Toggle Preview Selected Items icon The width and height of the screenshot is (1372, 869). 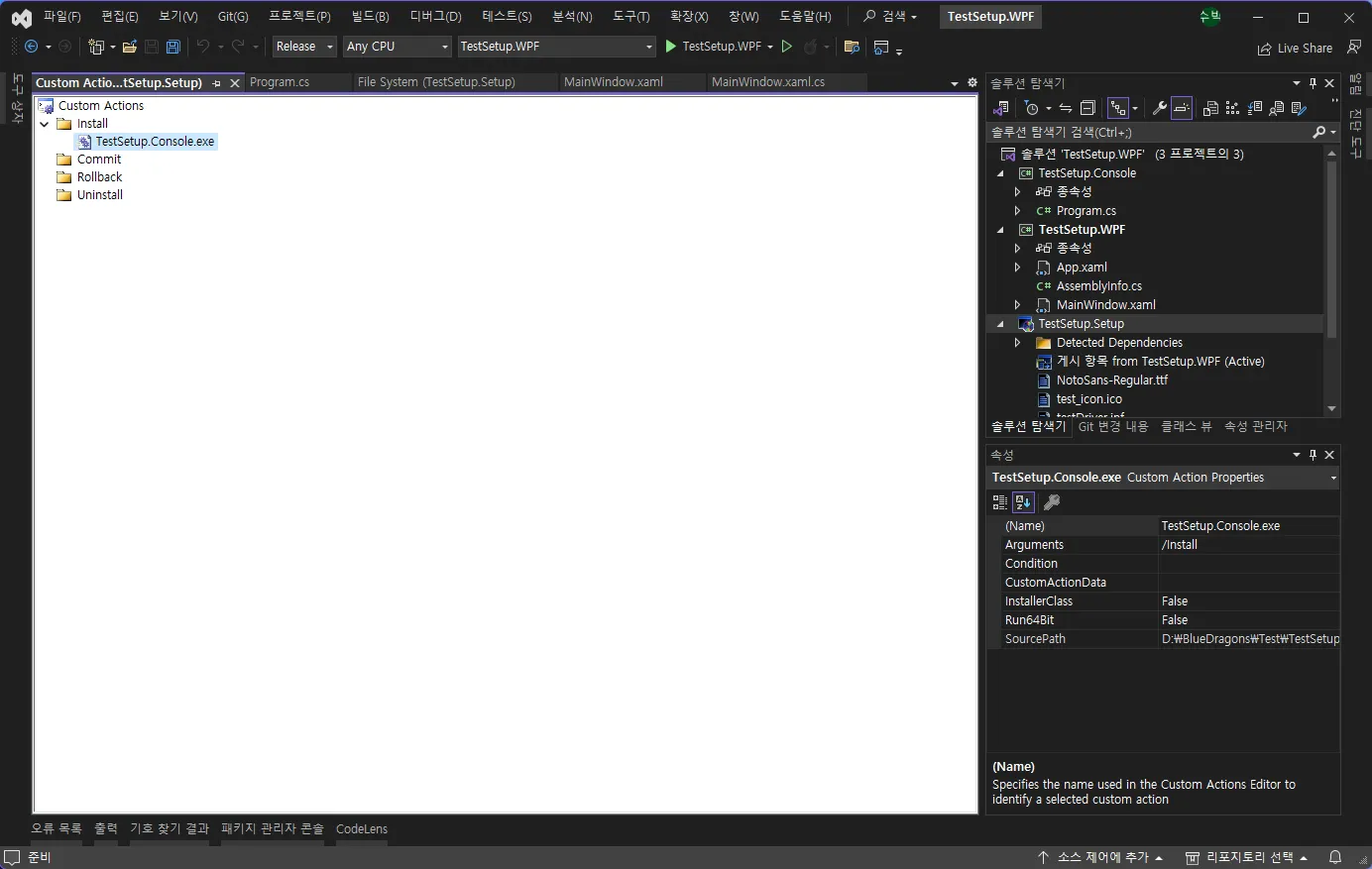click(1182, 108)
